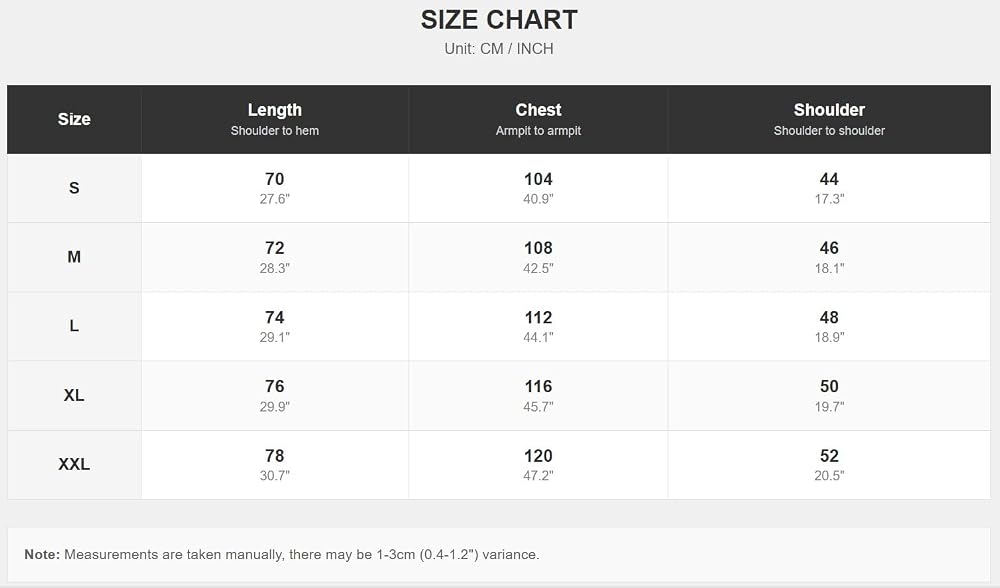
Task: Click length value 78 for size XXL
Action: [x=274, y=456]
